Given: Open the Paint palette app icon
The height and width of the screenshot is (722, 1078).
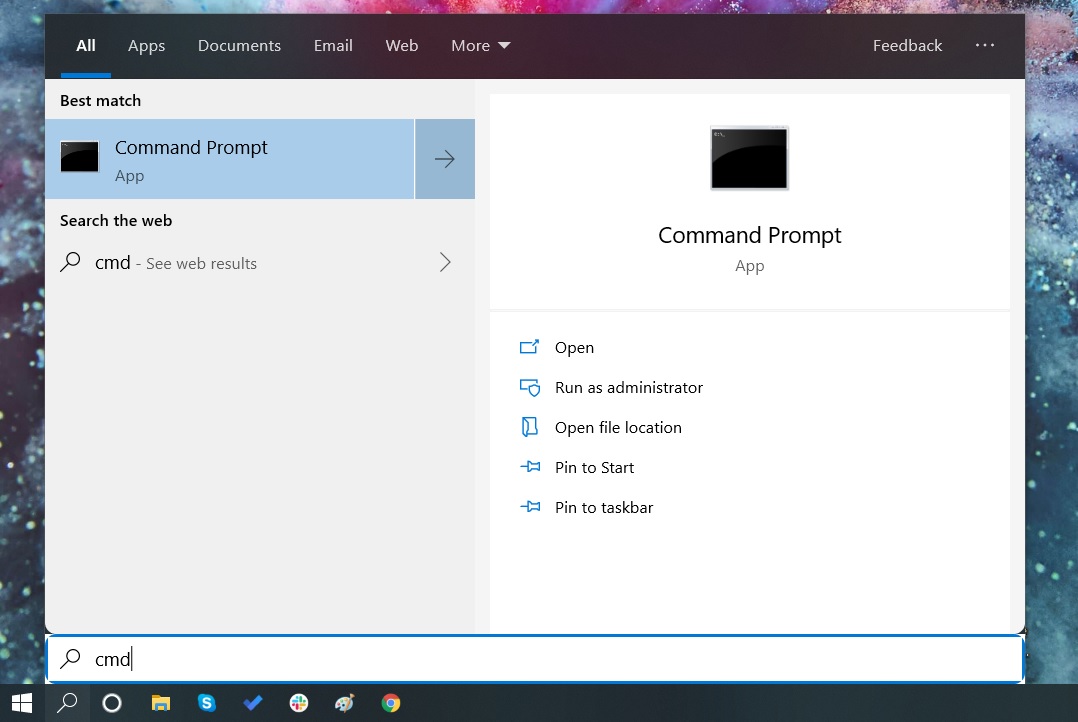Looking at the screenshot, I should (x=345, y=703).
